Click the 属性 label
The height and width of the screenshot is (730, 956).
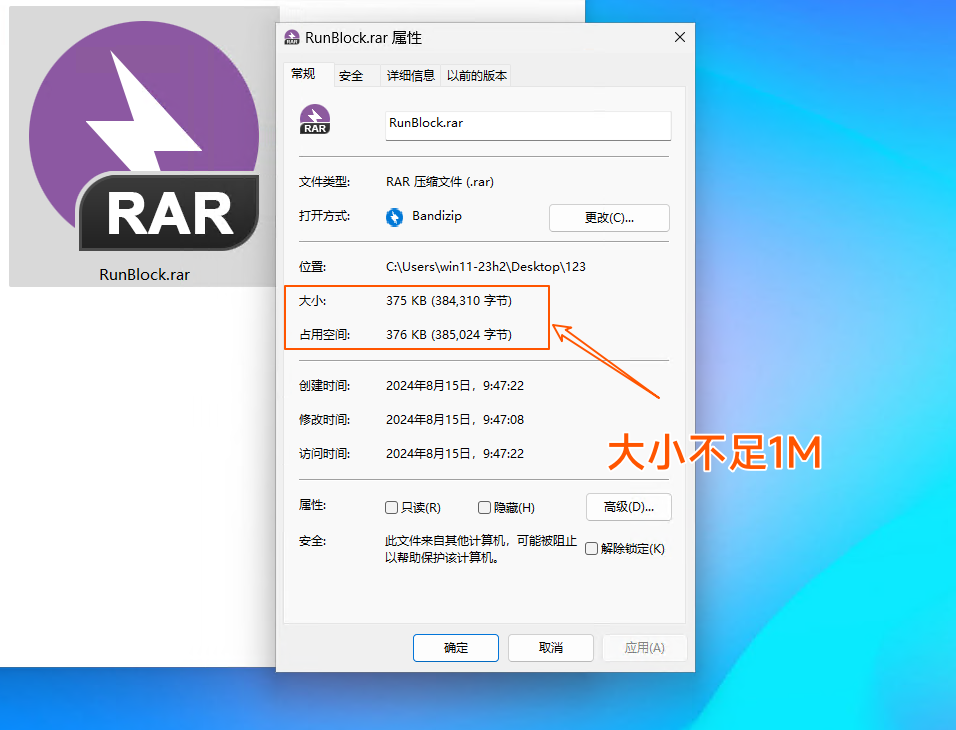312,505
